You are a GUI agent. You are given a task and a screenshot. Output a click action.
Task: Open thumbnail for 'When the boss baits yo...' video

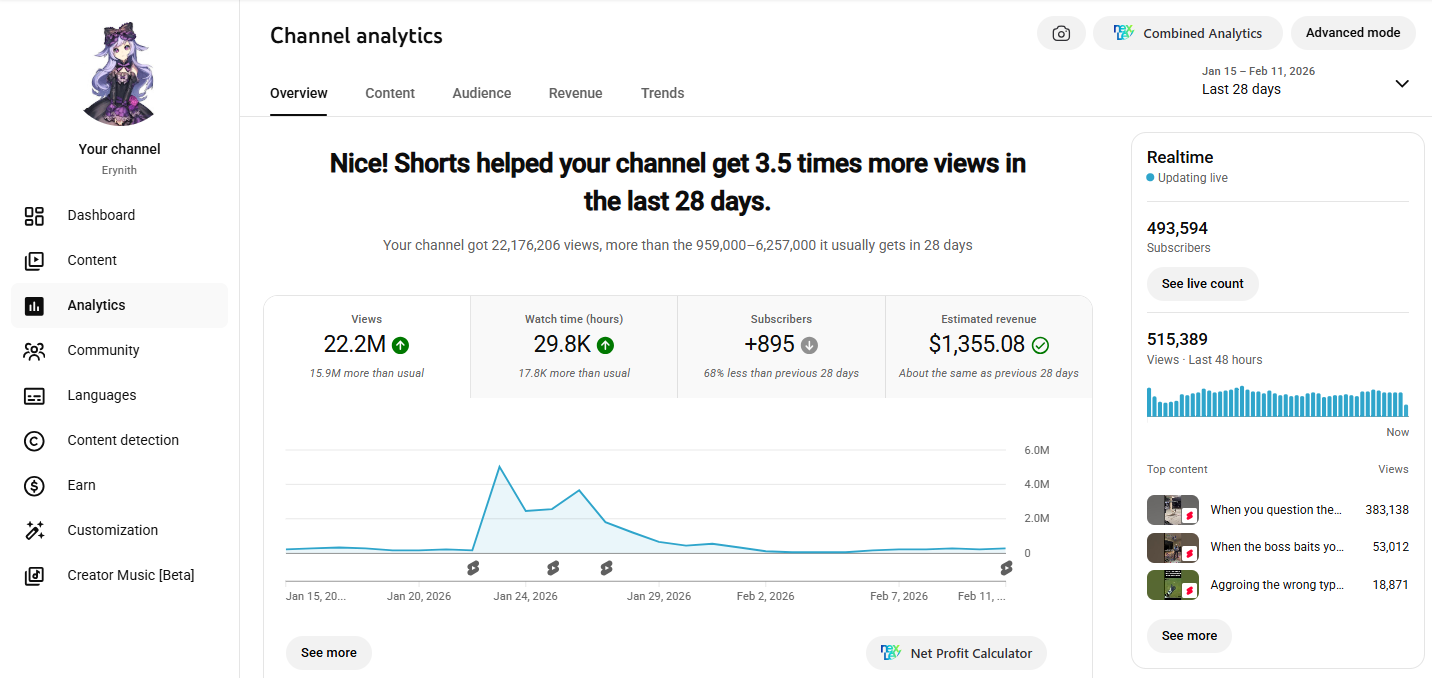(x=1173, y=548)
